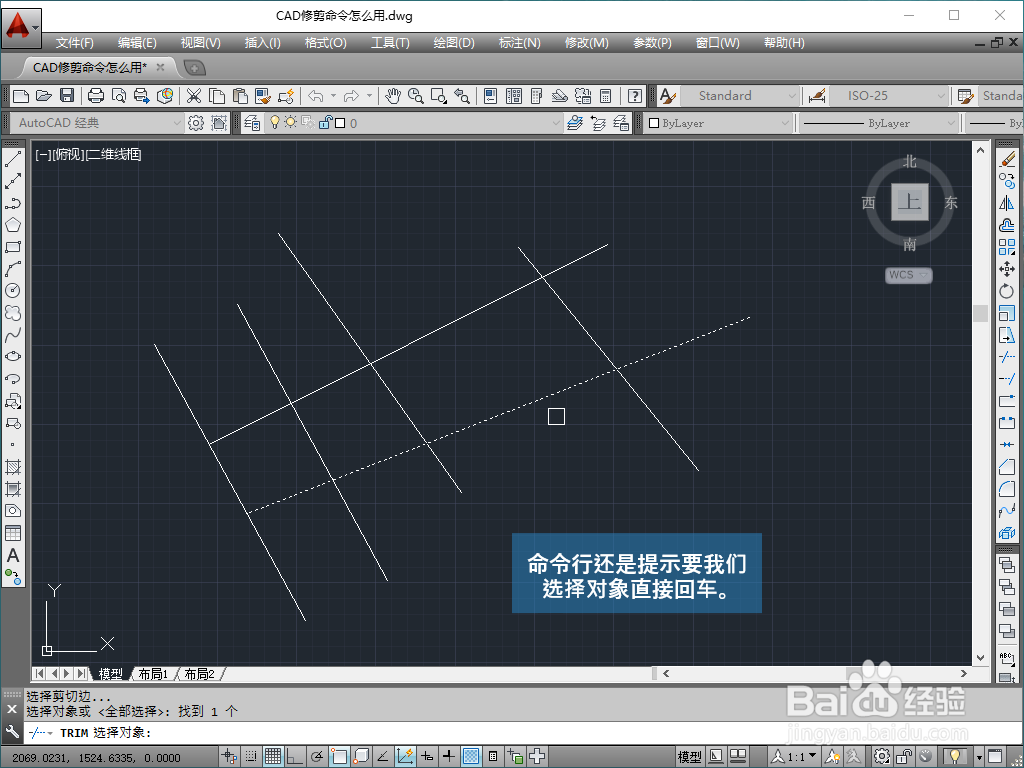Viewport: 1024px width, 768px height.
Task: Click [二维线框] visual style label
Action: tap(114, 154)
